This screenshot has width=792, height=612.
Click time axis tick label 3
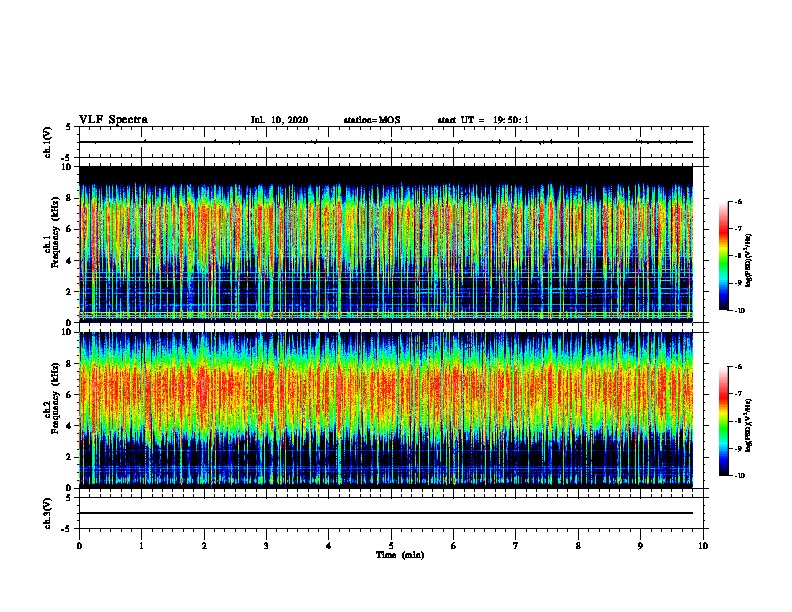[x=266, y=546]
